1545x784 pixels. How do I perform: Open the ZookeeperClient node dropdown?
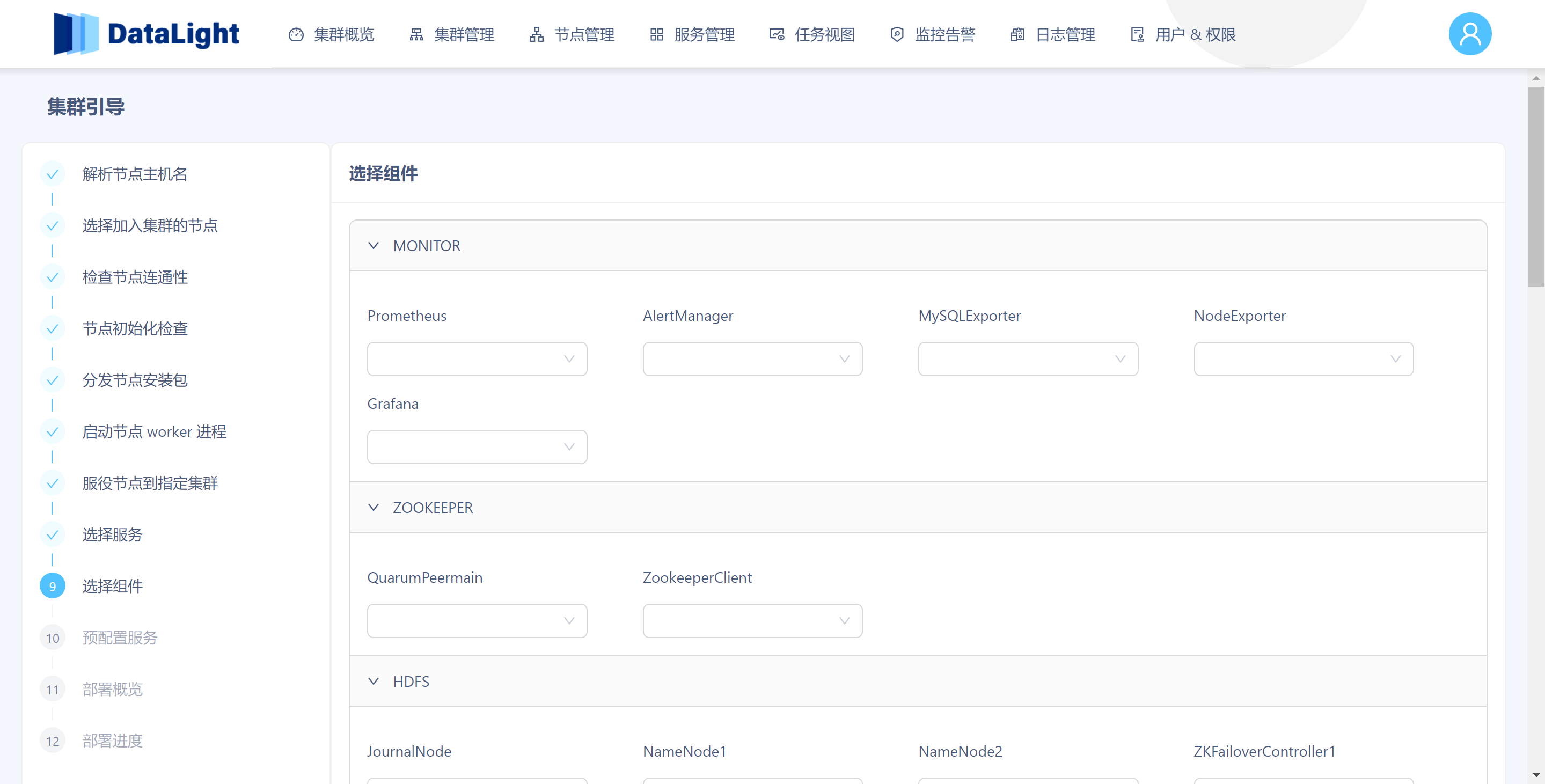(753, 621)
